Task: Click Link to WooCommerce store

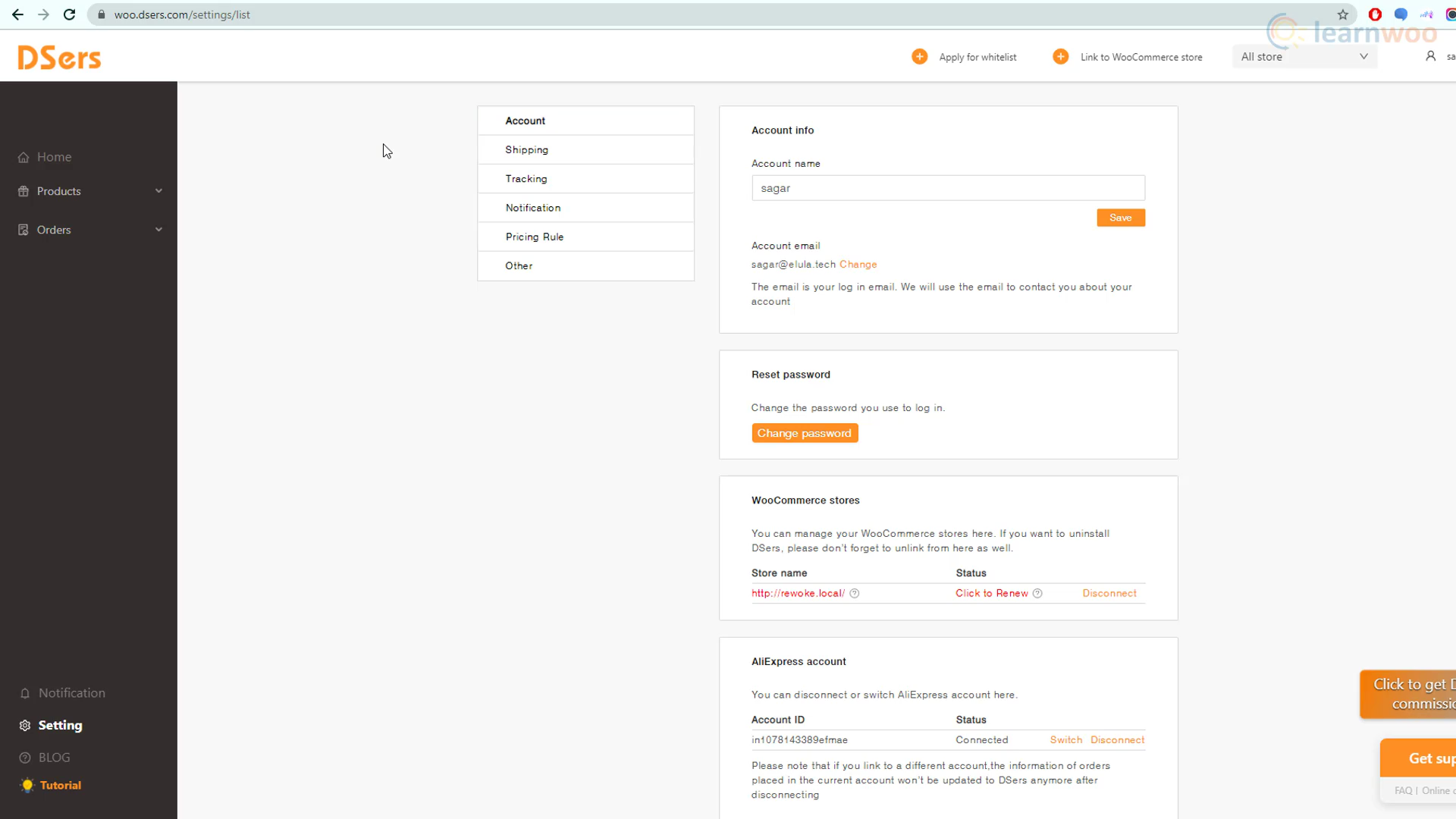Action: (x=1141, y=58)
